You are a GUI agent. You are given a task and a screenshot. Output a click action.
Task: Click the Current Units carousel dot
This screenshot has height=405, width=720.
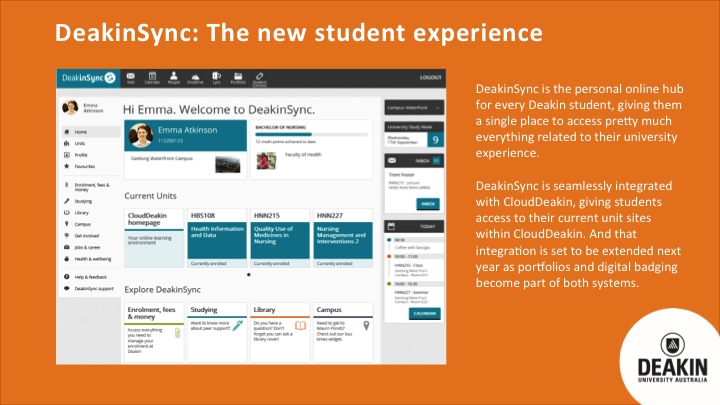coord(248,275)
